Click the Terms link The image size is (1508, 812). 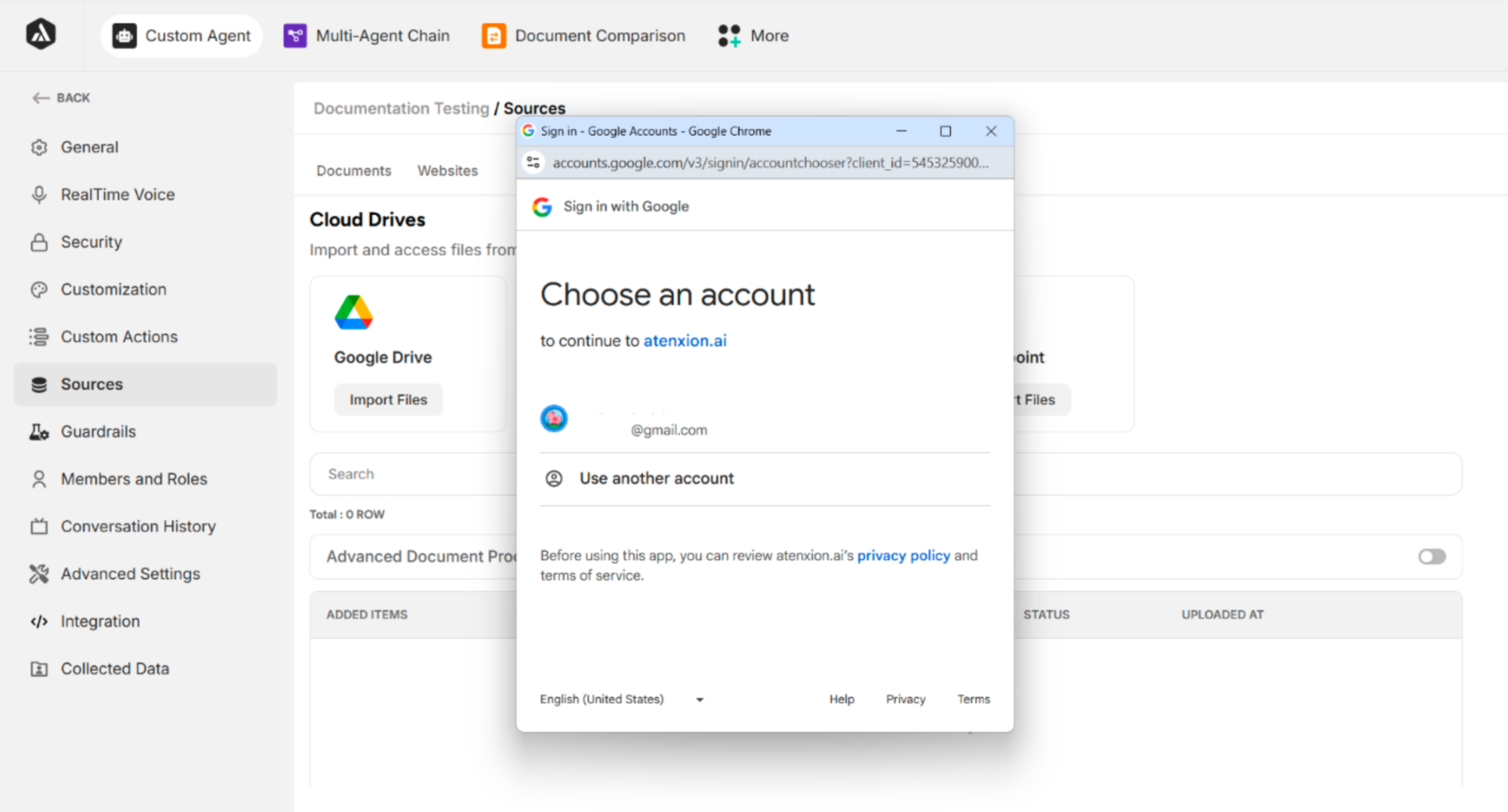click(972, 698)
